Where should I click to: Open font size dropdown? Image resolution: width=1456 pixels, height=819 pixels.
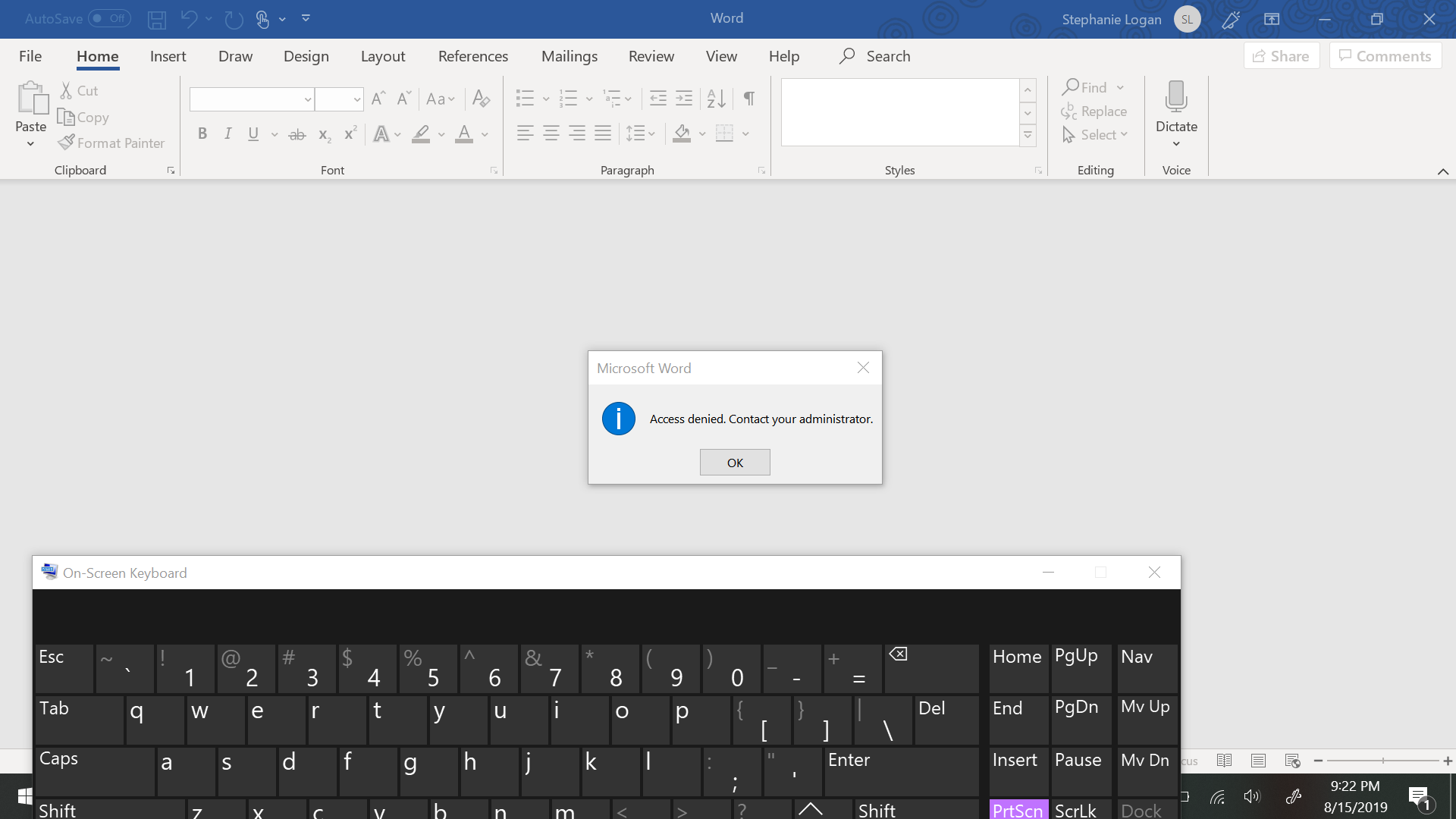tap(356, 99)
